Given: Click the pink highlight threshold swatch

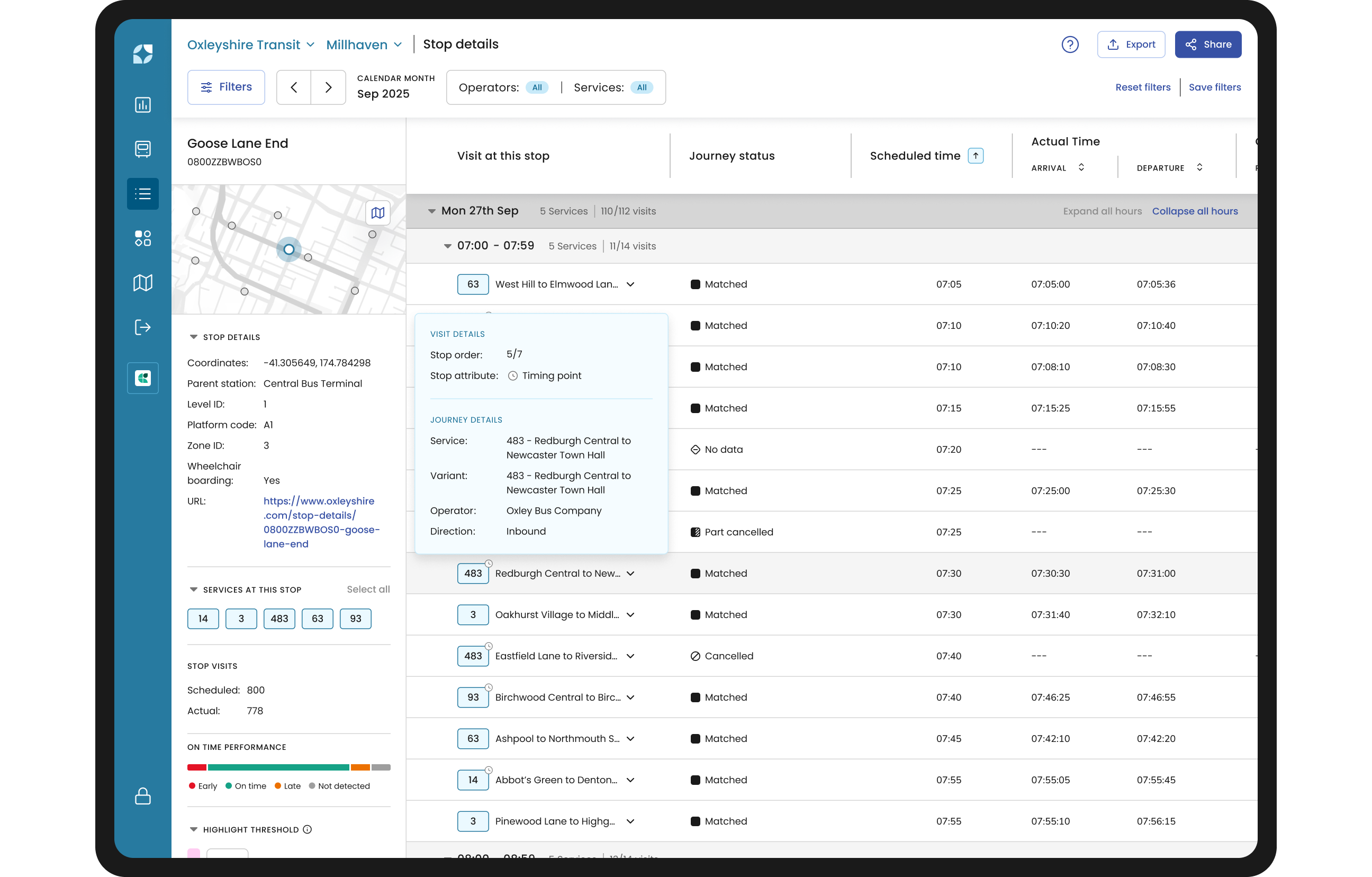Looking at the screenshot, I should pos(194,854).
